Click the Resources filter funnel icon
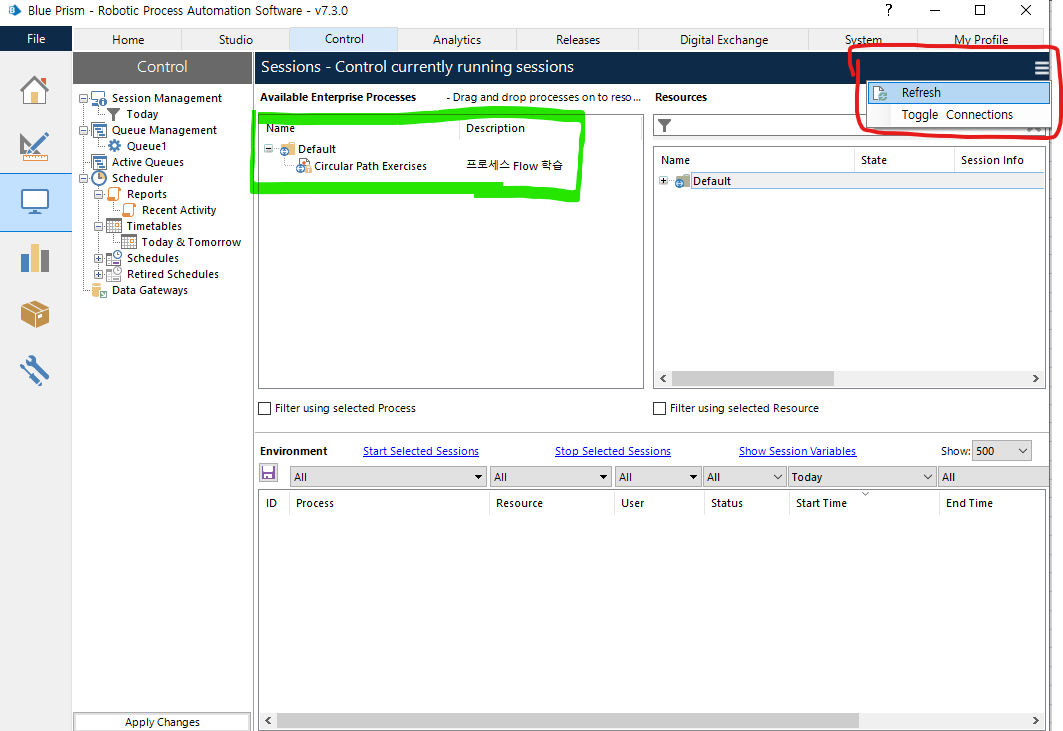The width and height of the screenshot is (1063, 731). (665, 125)
